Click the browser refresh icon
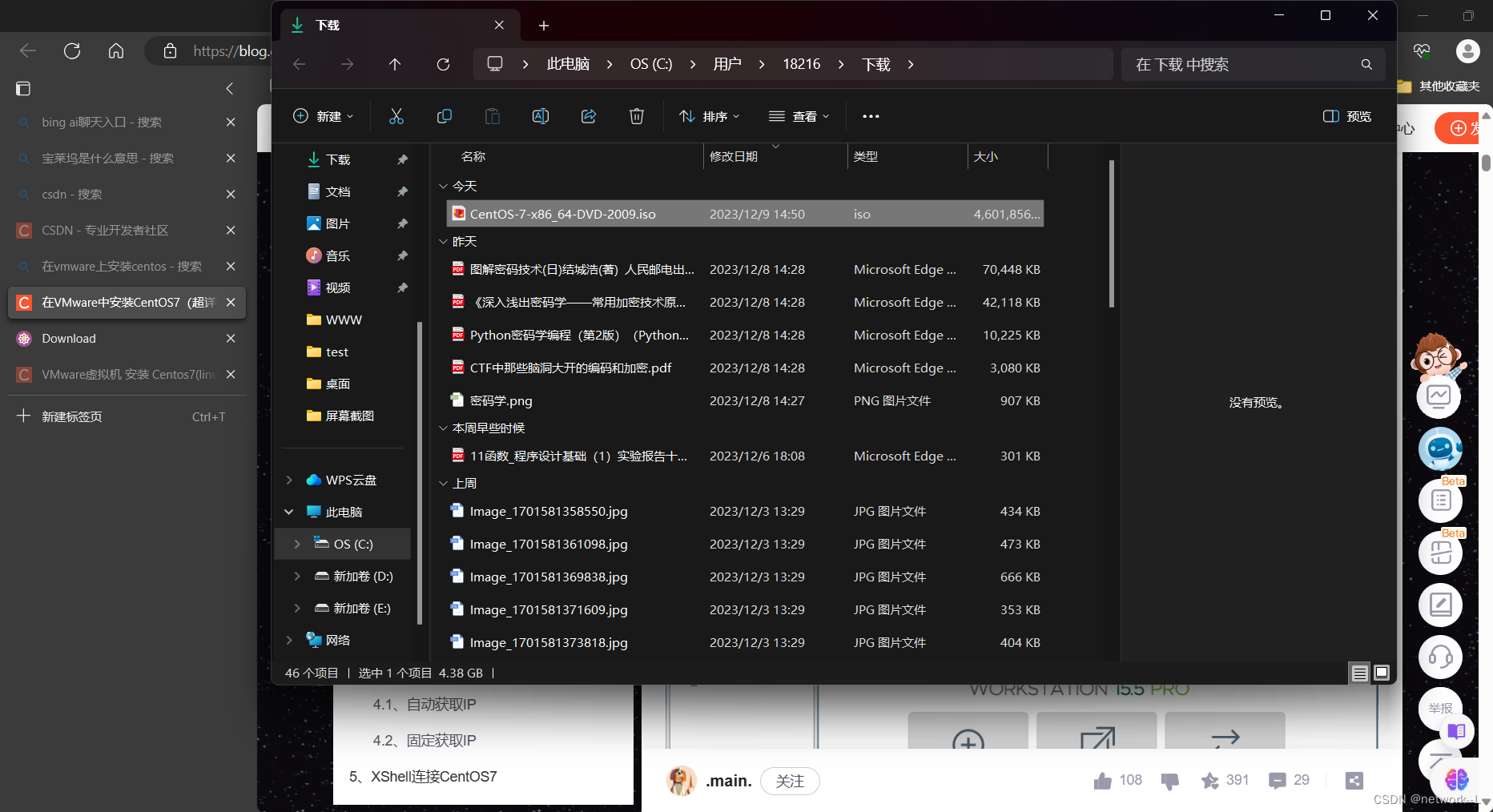Image resolution: width=1493 pixels, height=812 pixels. (72, 51)
